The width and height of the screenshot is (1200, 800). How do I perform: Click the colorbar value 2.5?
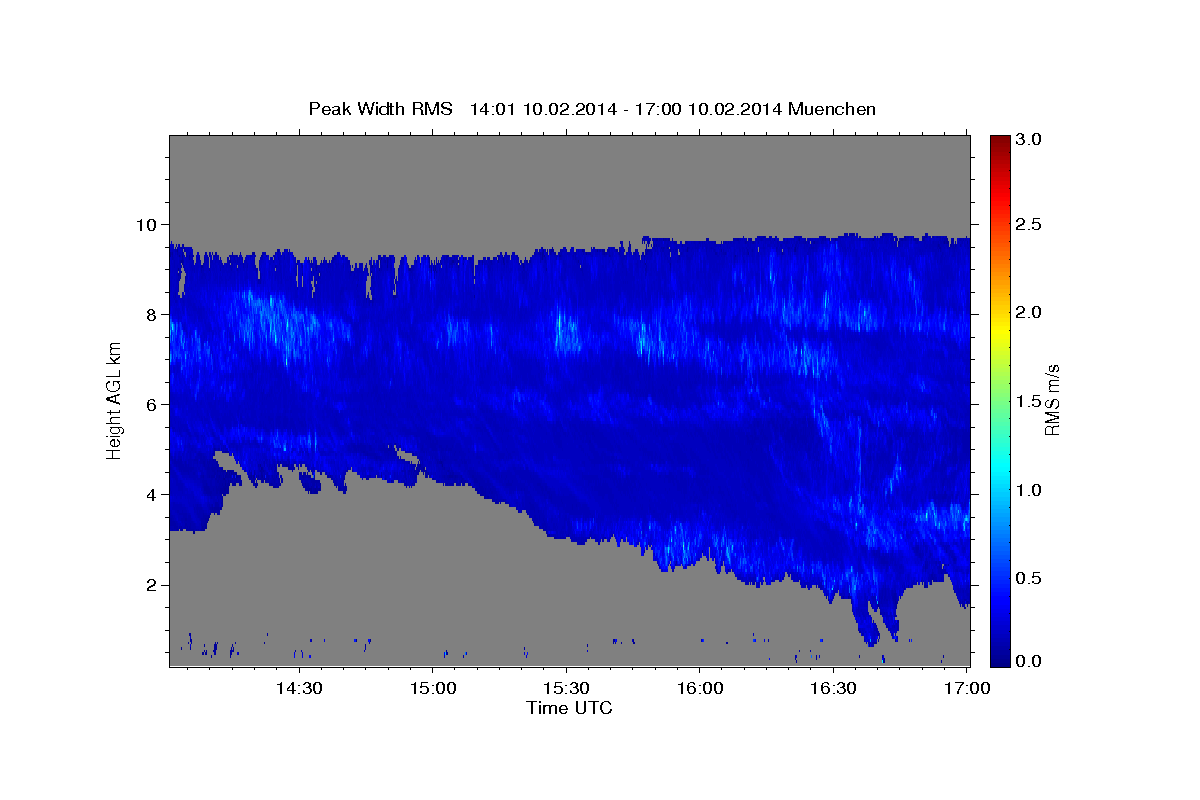click(x=1029, y=224)
